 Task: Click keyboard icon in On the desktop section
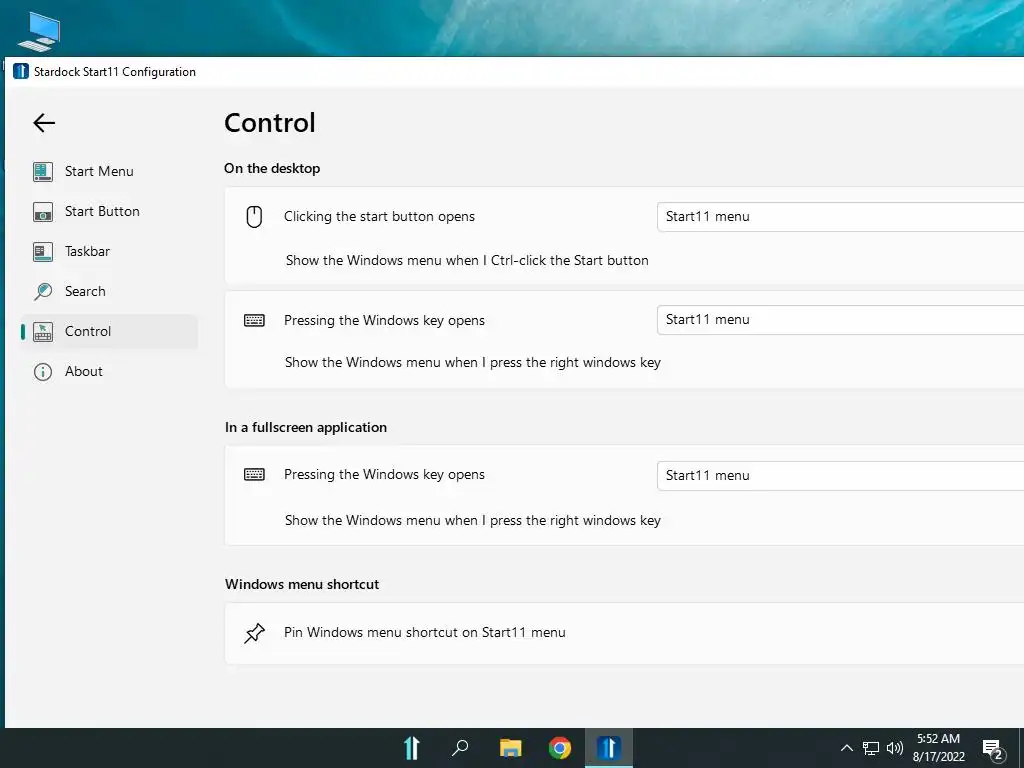(x=254, y=321)
